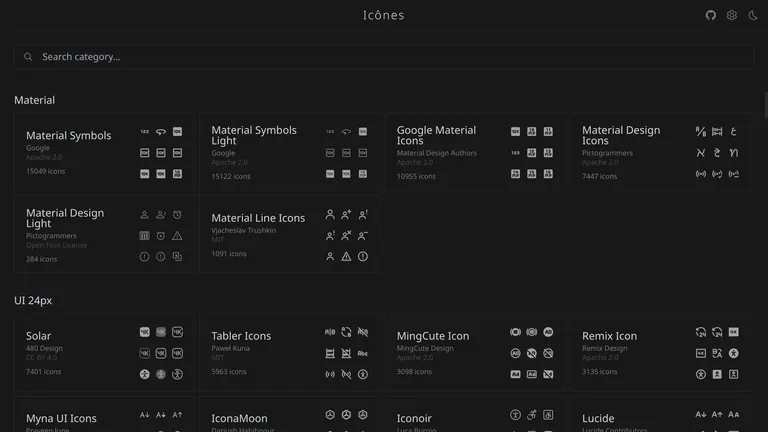Open the settings gear icon
The width and height of the screenshot is (768, 432).
[732, 15]
